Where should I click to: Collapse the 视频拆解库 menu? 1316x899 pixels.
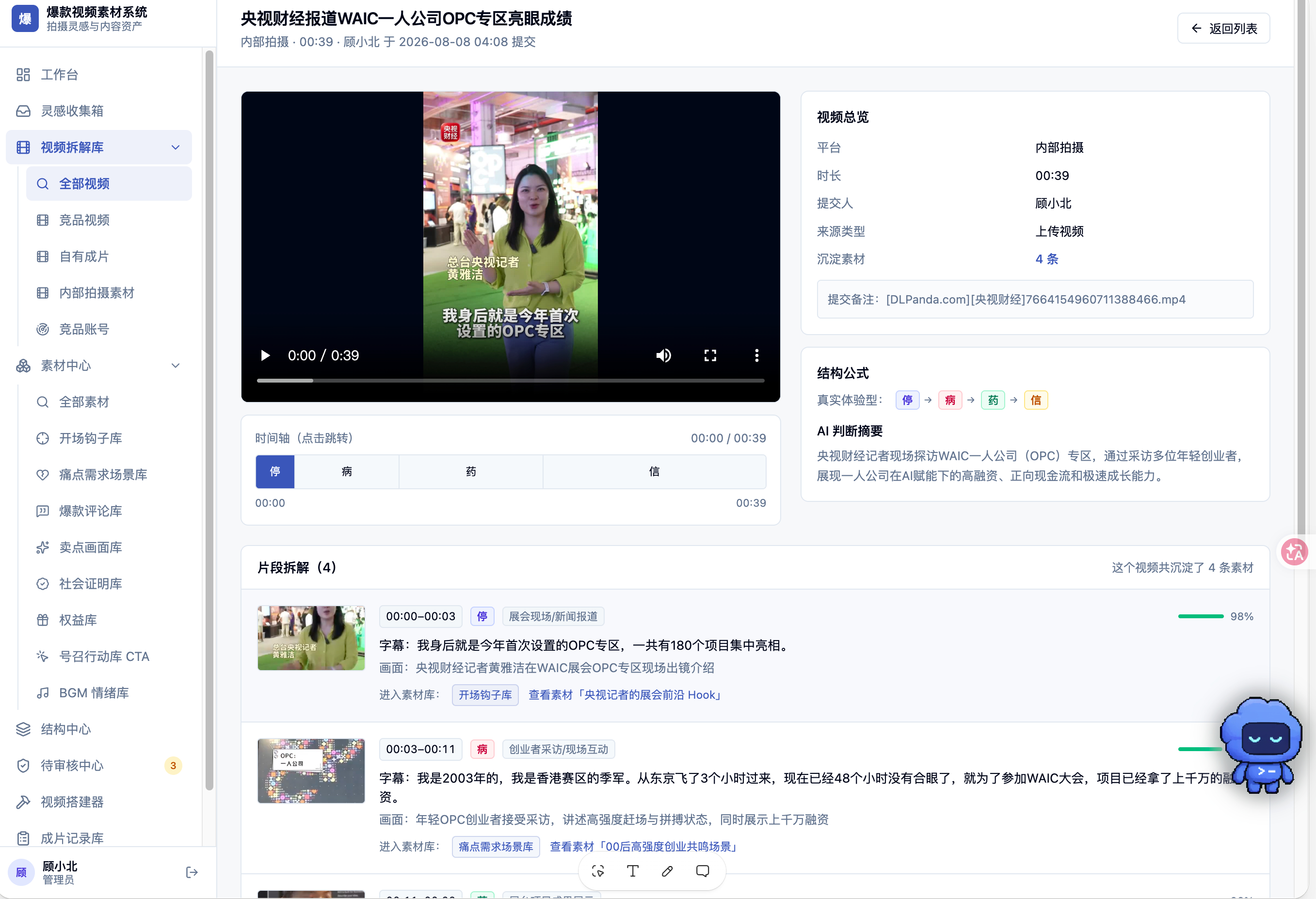pos(176,147)
